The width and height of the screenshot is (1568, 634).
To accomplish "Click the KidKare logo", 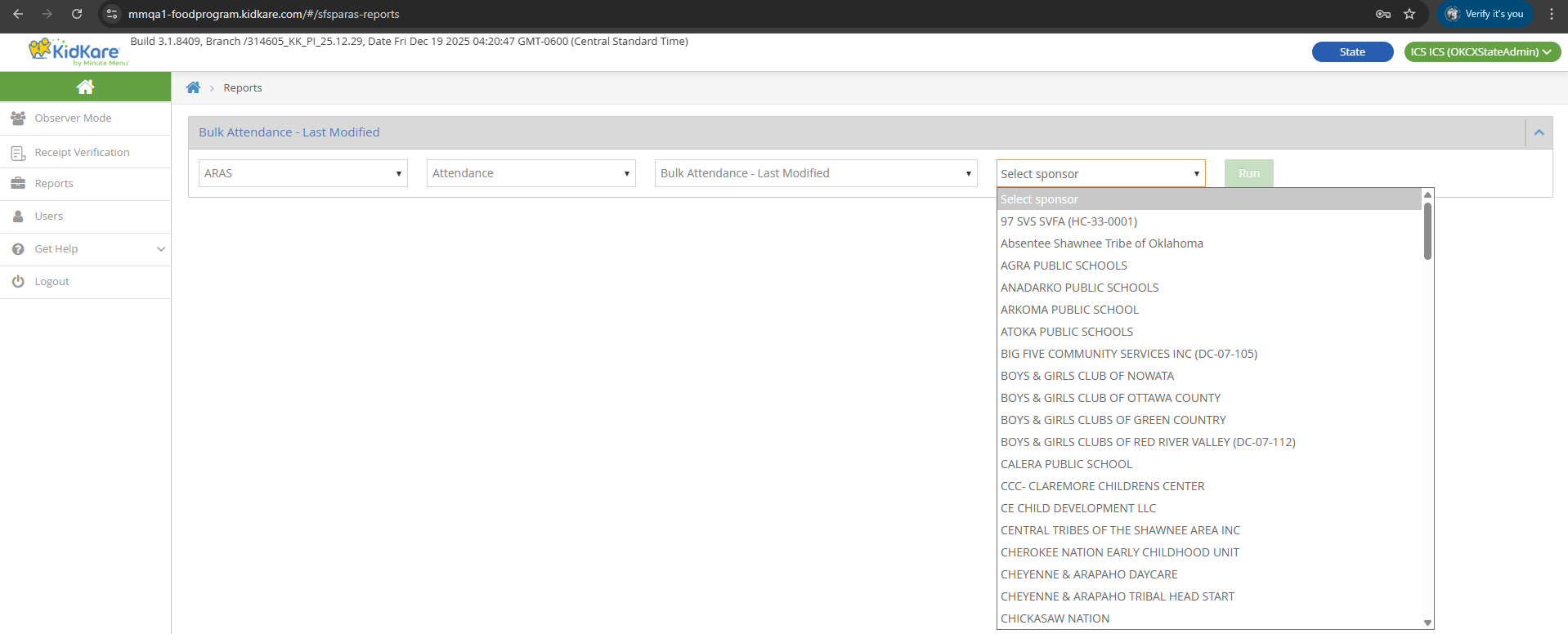I will point(78,51).
